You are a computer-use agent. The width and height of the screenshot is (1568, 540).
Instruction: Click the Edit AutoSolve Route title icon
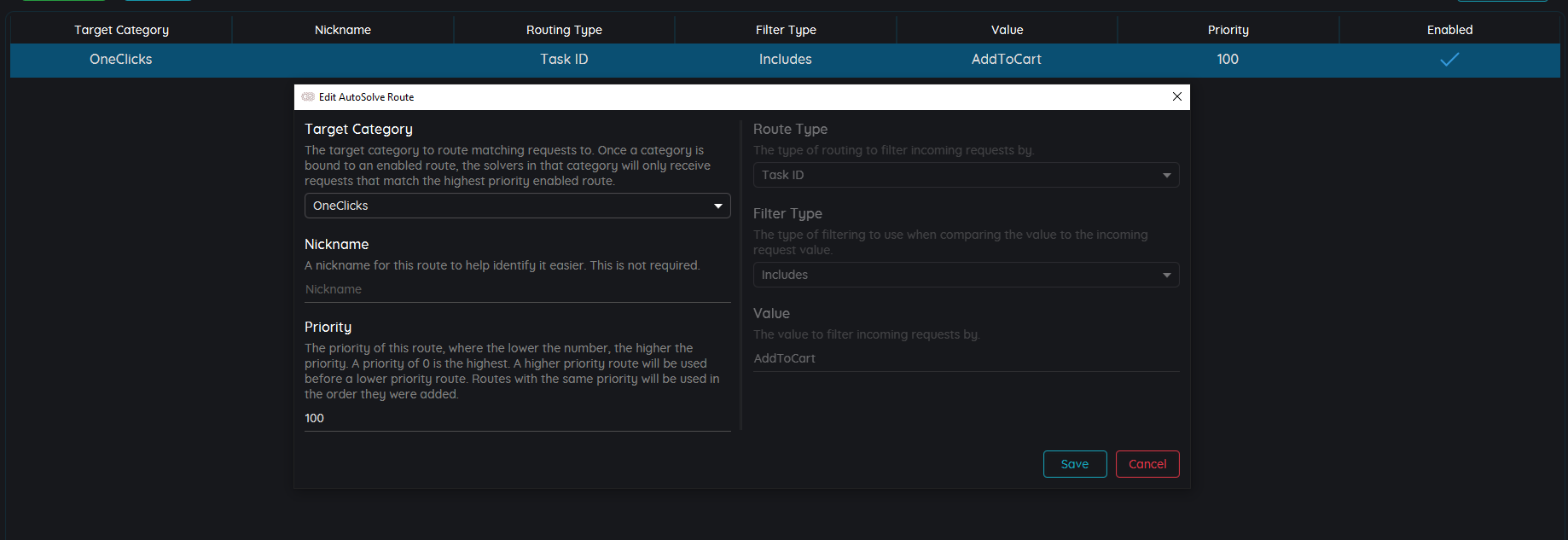click(308, 97)
